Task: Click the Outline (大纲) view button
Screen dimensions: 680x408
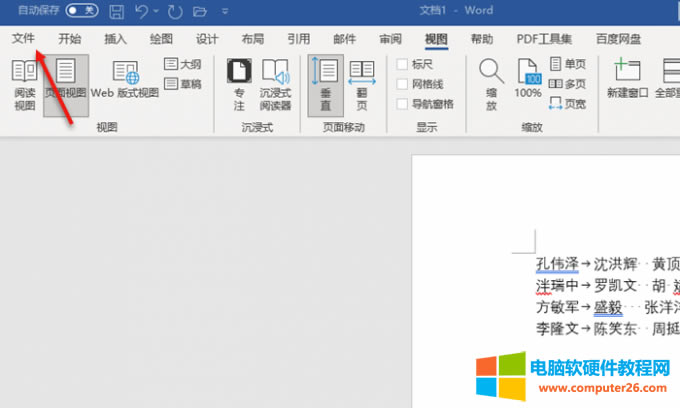Action: click(181, 64)
